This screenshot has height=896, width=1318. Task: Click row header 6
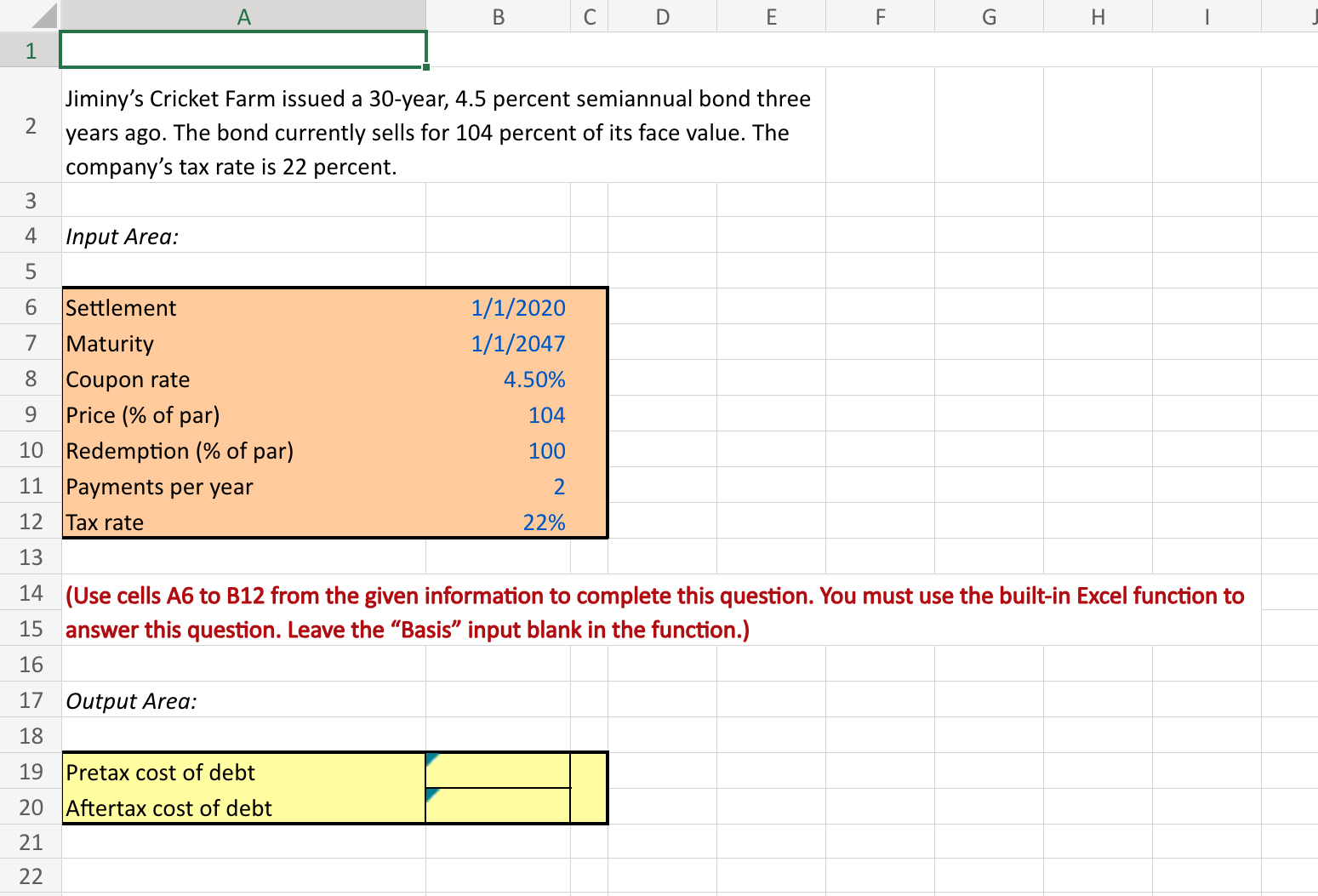click(x=30, y=306)
